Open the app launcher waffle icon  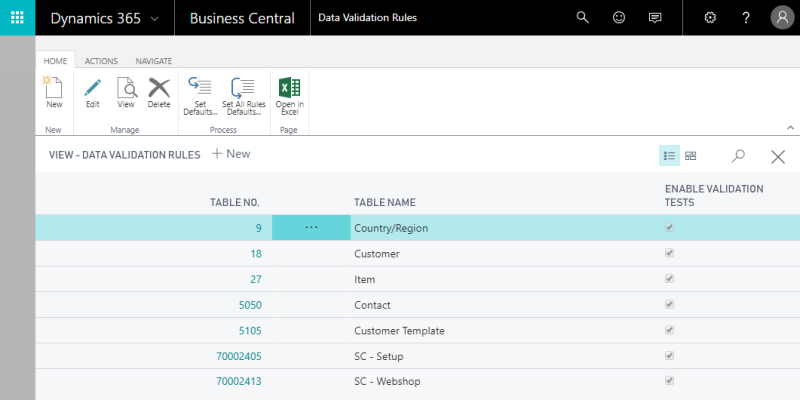17,18
